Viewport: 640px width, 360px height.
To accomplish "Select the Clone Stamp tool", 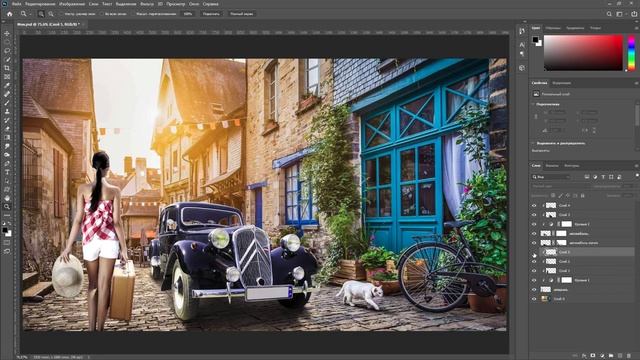I will tap(7, 111).
